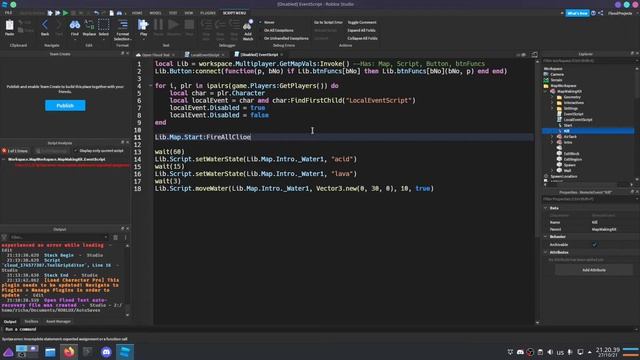Open Discord from the taskbar

click(106, 351)
